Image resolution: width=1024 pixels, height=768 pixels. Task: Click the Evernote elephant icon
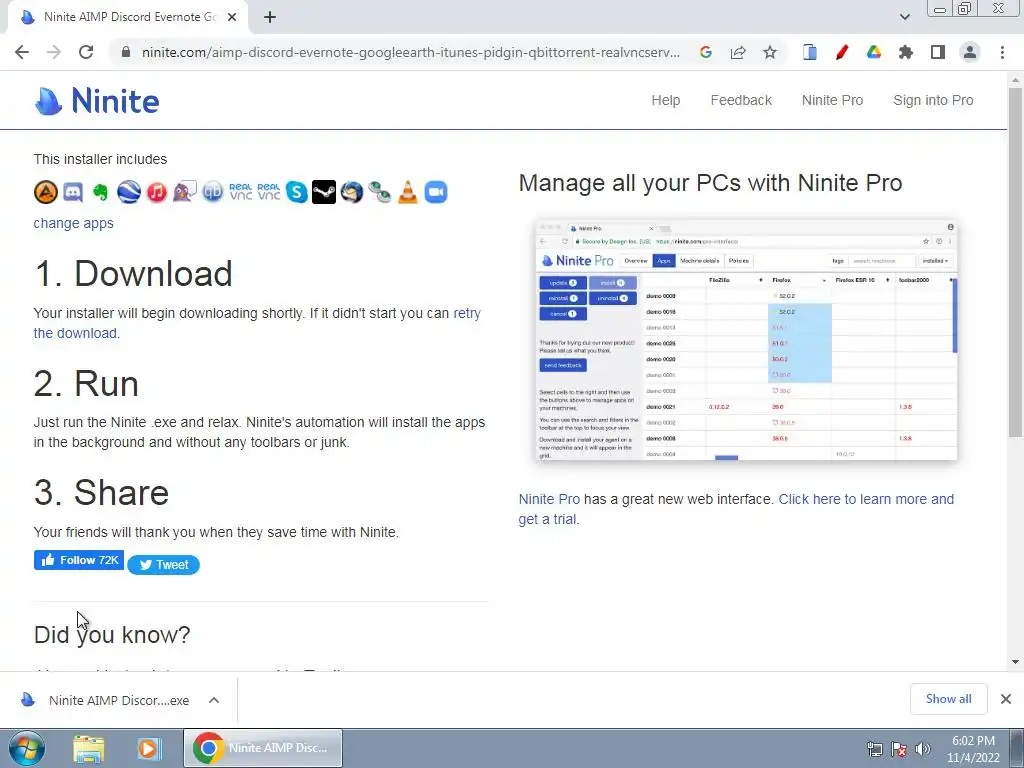pos(101,192)
